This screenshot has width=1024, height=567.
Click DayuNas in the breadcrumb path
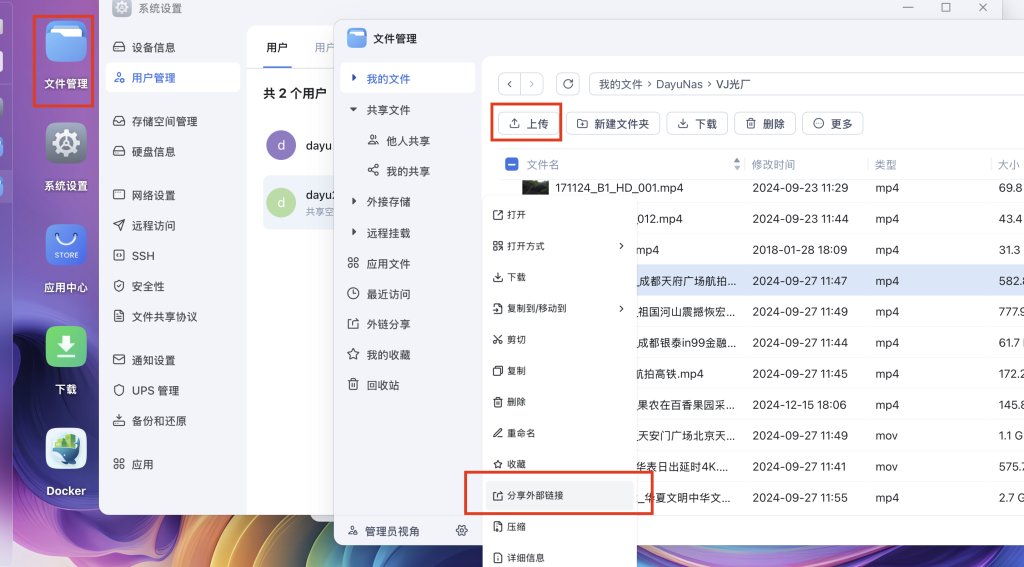(x=679, y=85)
